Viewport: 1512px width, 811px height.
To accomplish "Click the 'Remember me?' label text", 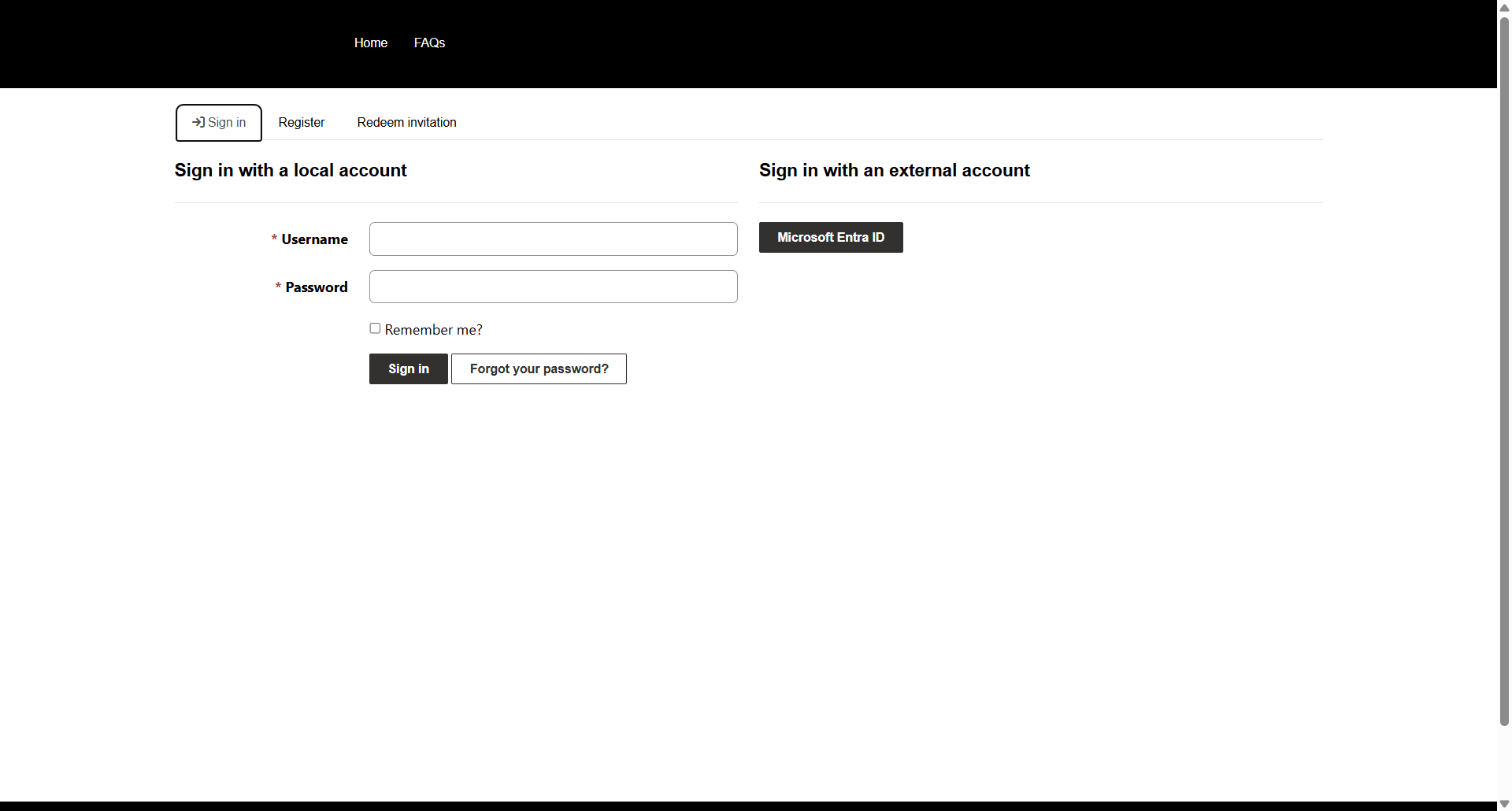I will (434, 330).
